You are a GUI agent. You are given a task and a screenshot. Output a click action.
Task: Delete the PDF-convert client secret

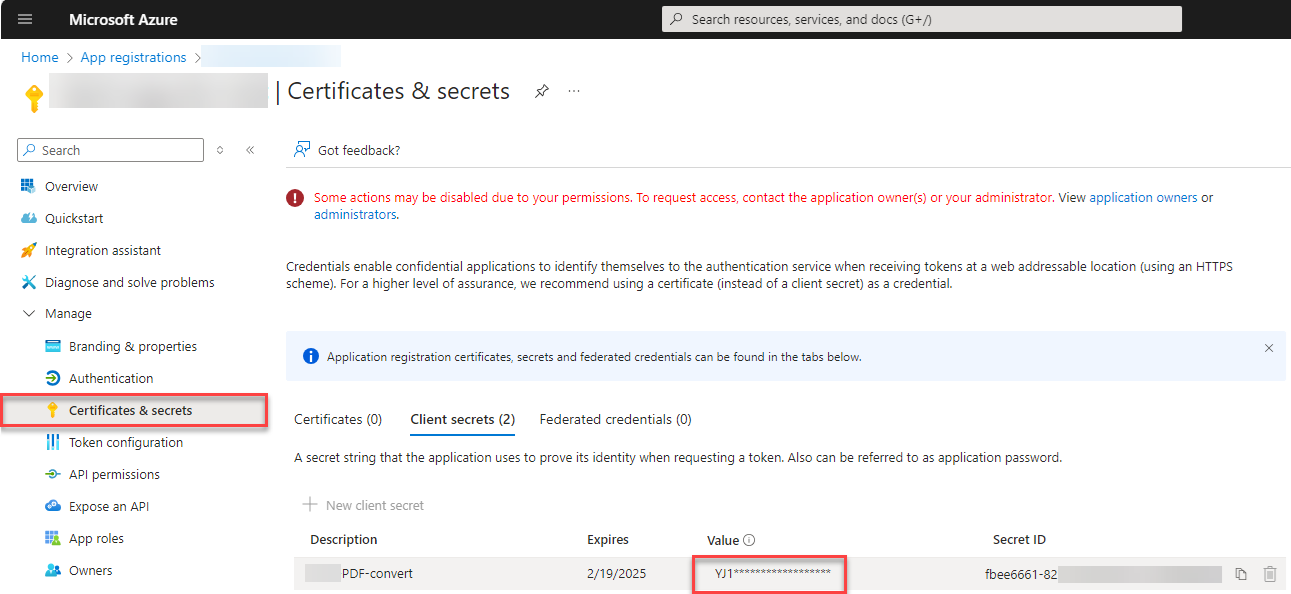pos(1270,574)
